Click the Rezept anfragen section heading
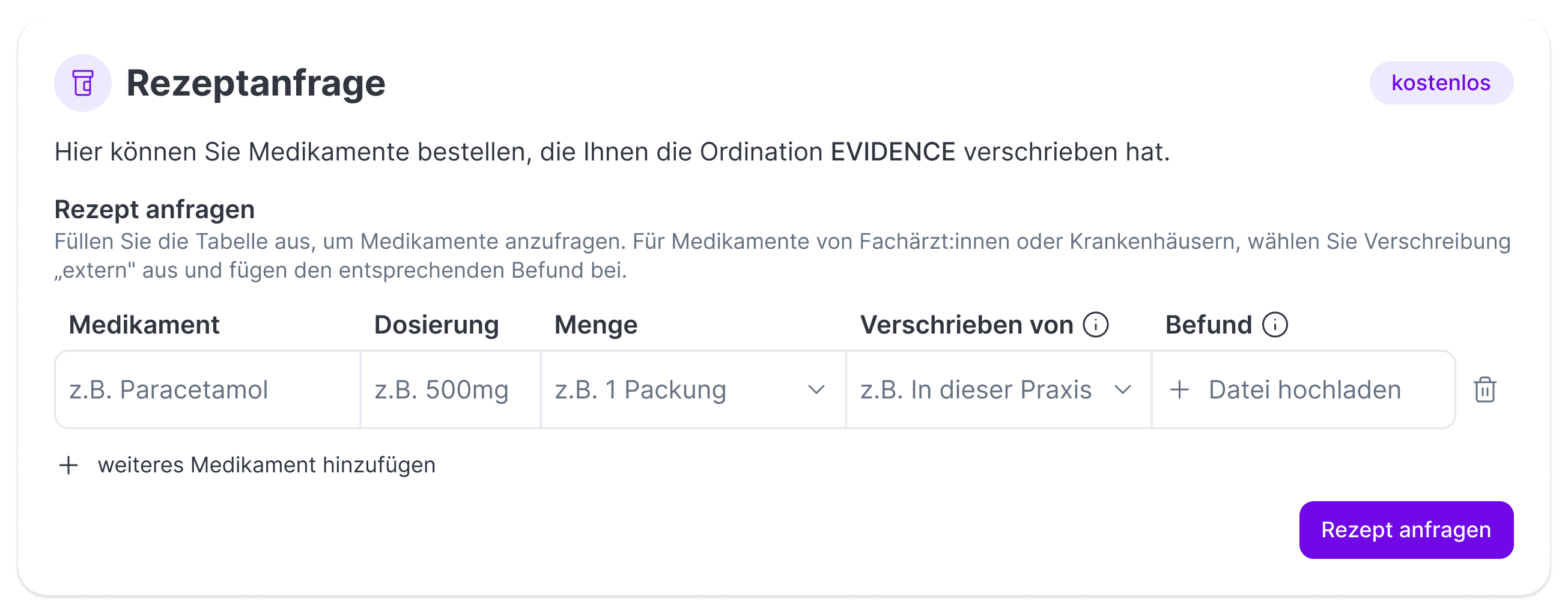 (x=154, y=209)
